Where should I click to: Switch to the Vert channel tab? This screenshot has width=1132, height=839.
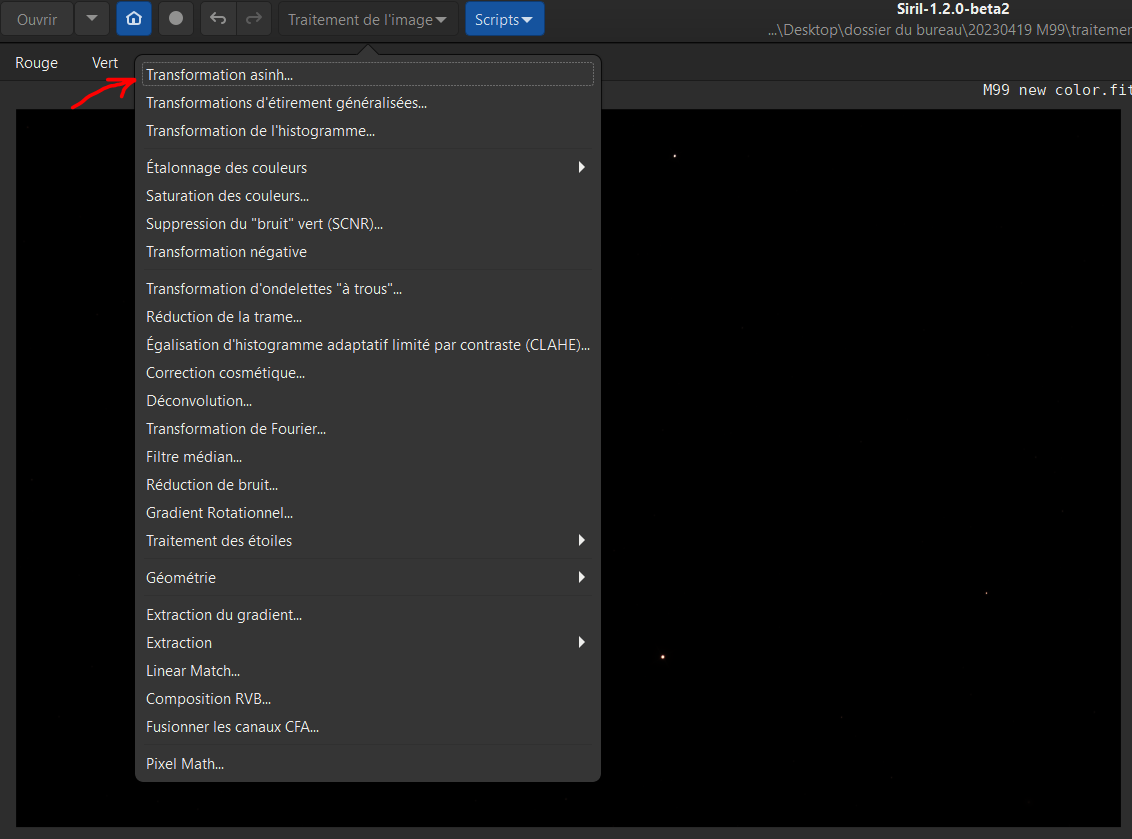[x=105, y=63]
